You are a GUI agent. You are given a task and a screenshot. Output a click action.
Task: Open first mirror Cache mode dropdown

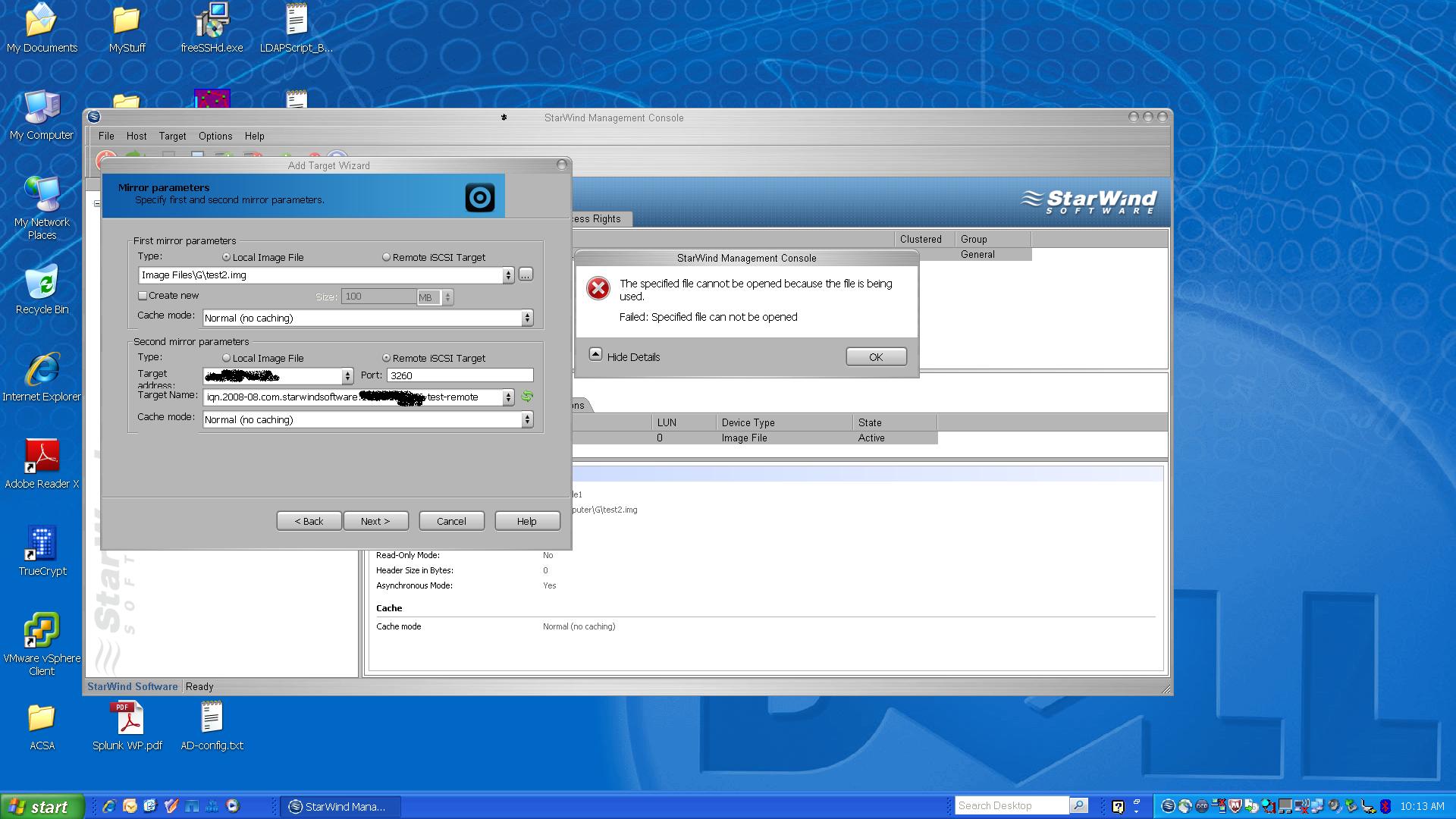coord(527,318)
